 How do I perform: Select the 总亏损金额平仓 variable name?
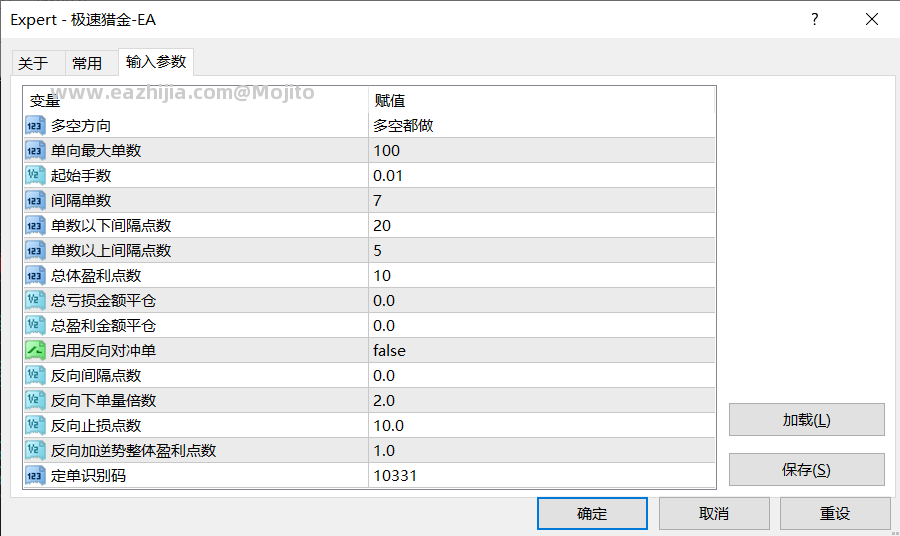tap(103, 301)
